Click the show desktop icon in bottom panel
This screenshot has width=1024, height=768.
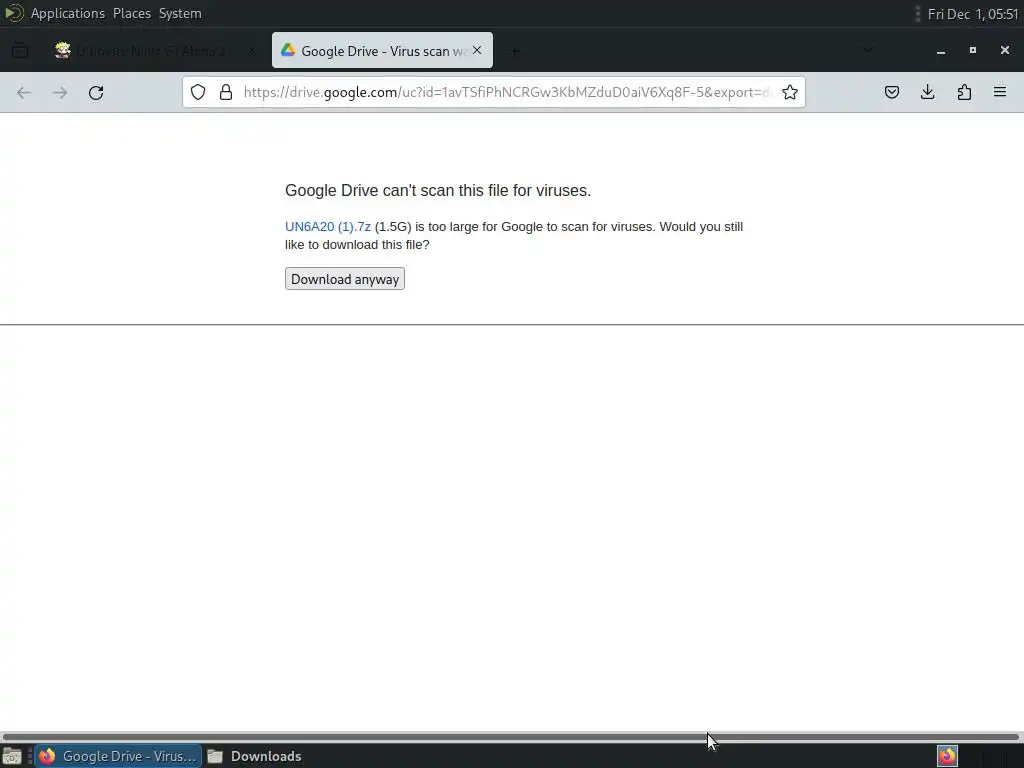[12, 756]
